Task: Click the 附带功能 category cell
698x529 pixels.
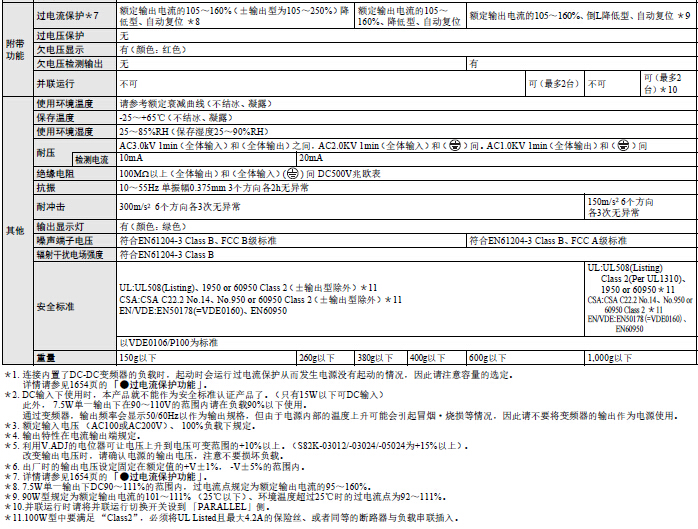Action: [16, 50]
